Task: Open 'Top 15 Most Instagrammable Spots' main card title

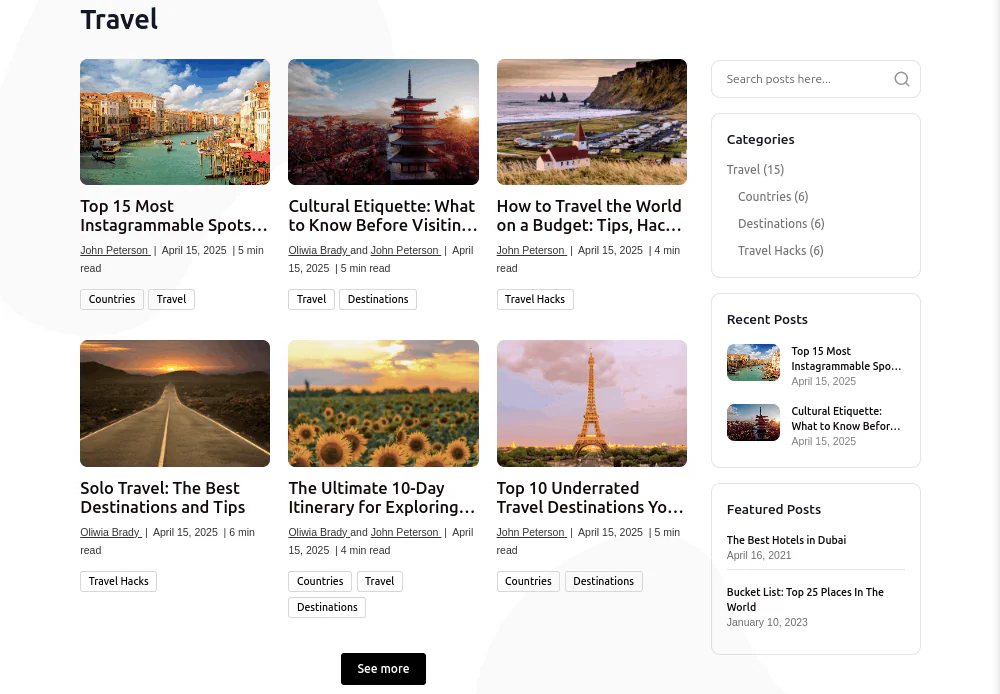Action: [173, 216]
